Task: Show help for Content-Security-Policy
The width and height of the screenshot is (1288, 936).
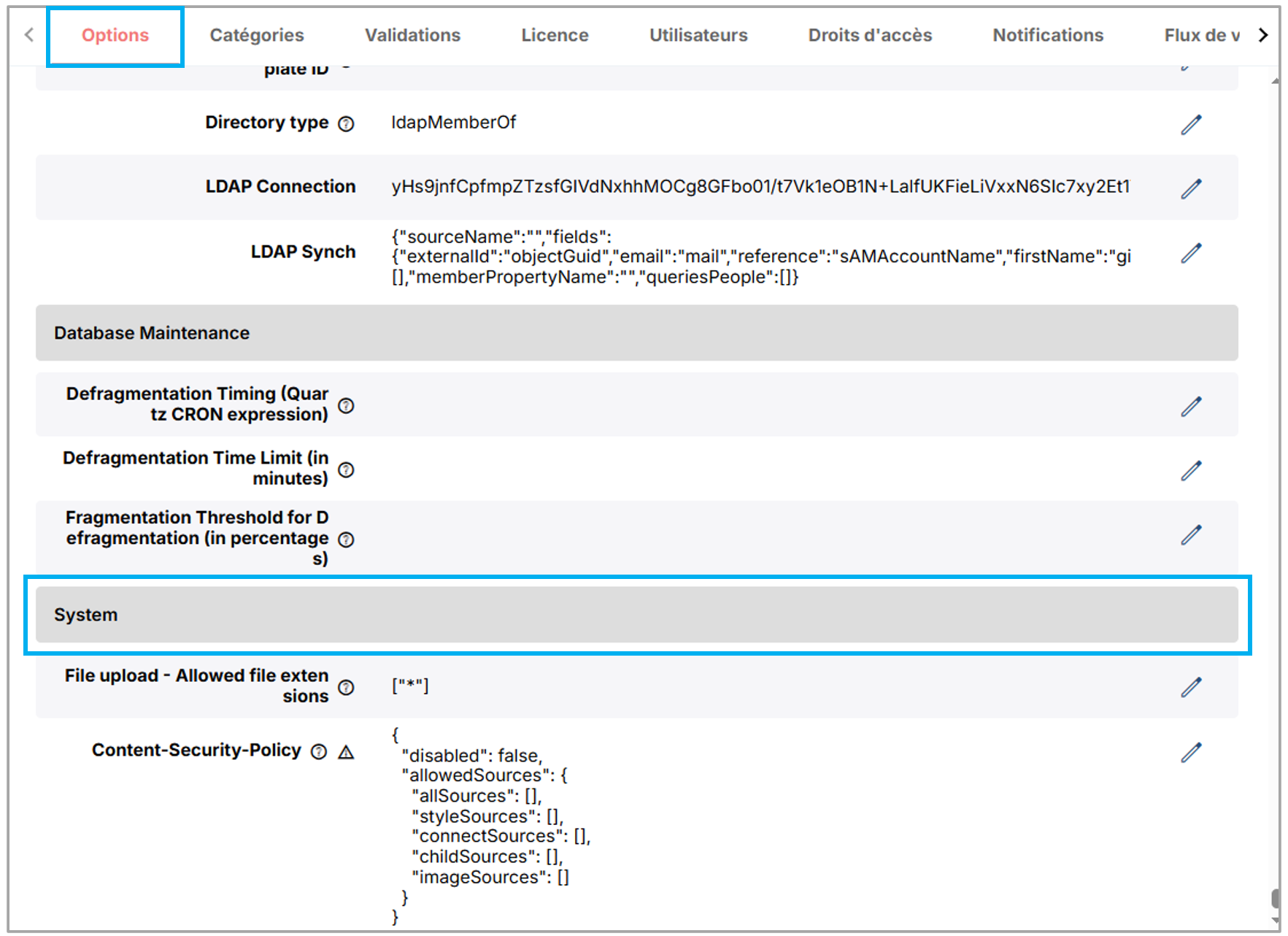Action: click(x=319, y=752)
